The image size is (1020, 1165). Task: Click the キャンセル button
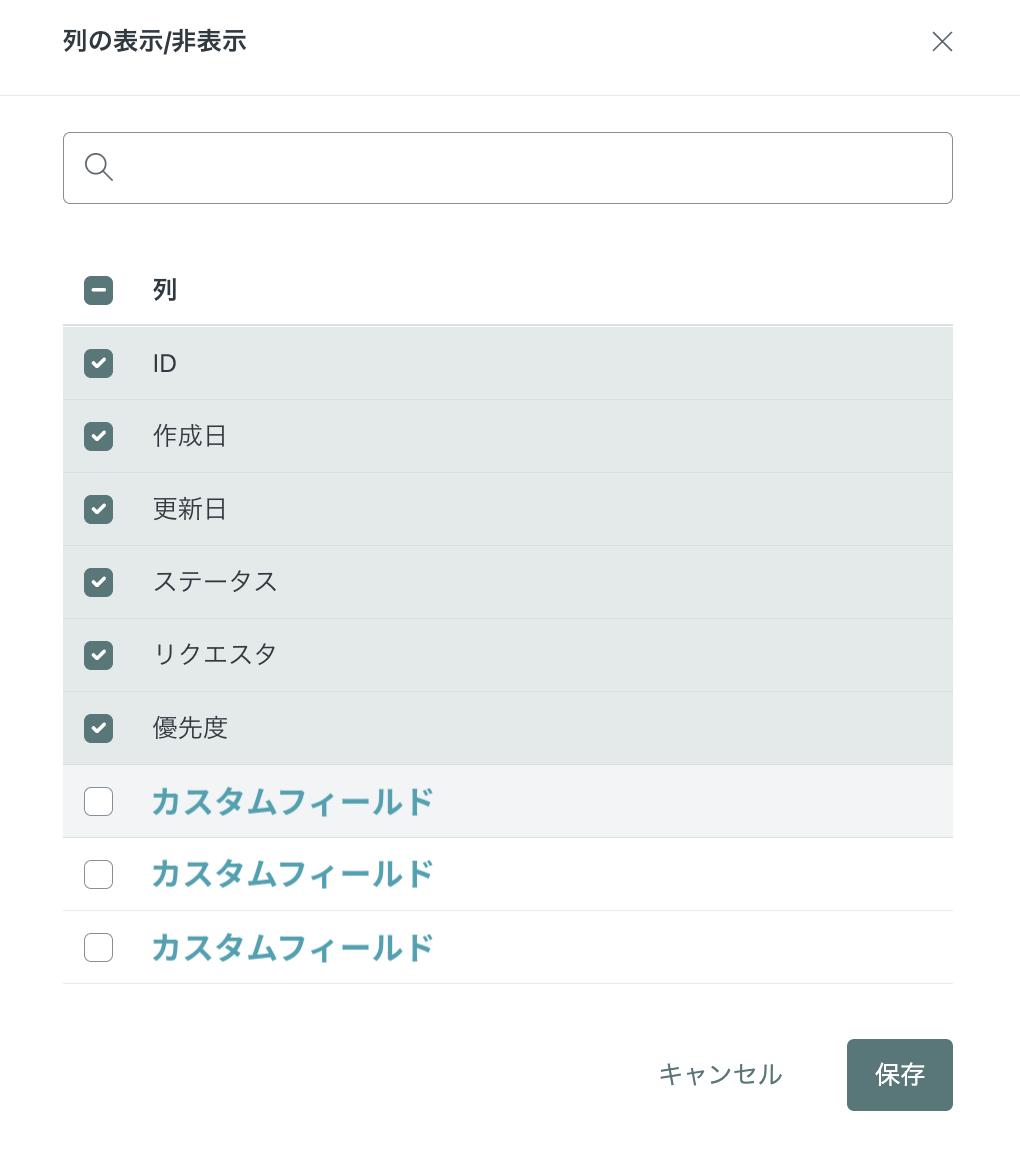coord(721,1074)
